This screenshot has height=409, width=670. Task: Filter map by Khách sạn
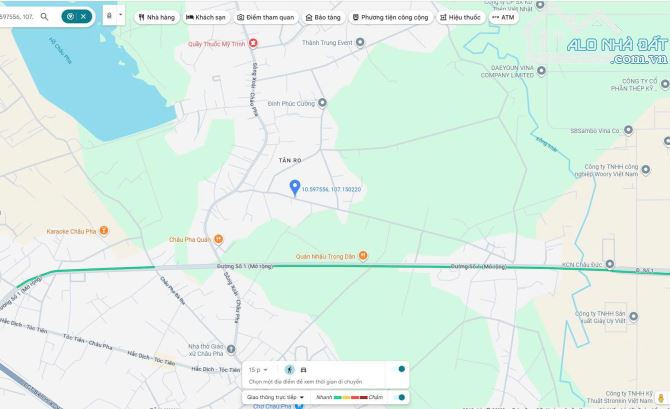[x=206, y=17]
